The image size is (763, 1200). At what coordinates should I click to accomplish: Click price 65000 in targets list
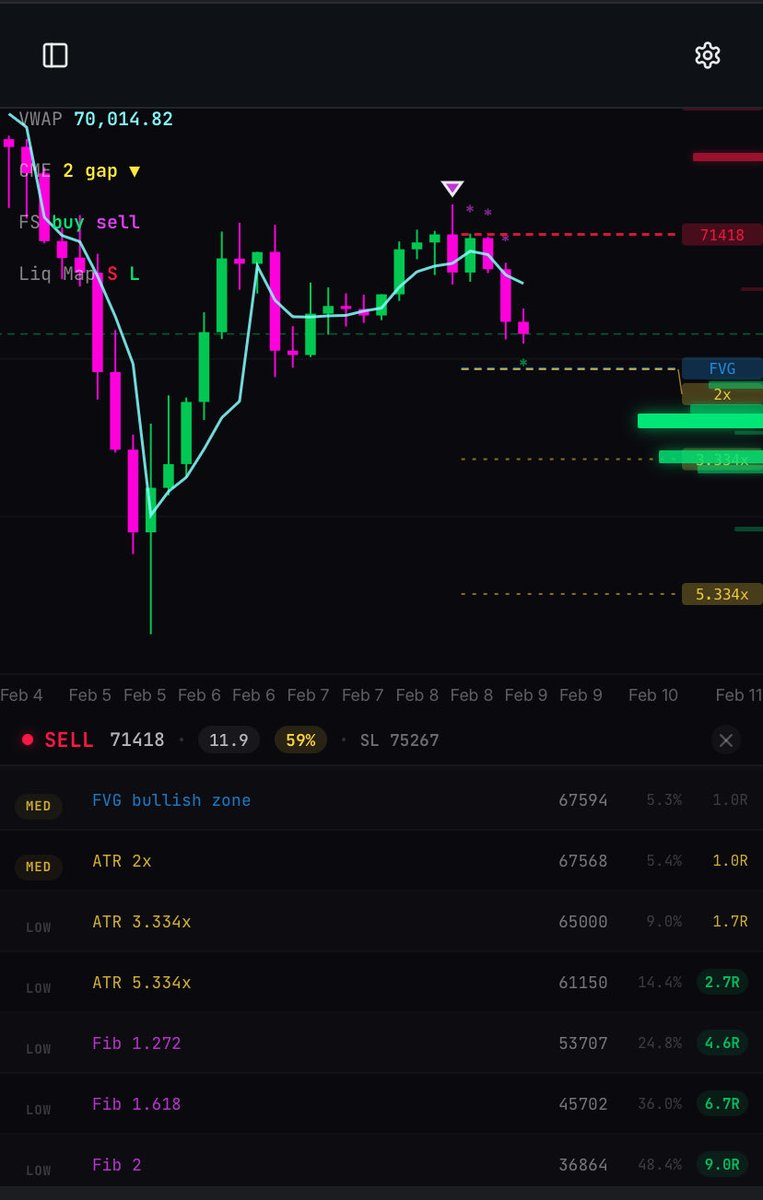pyautogui.click(x=583, y=922)
